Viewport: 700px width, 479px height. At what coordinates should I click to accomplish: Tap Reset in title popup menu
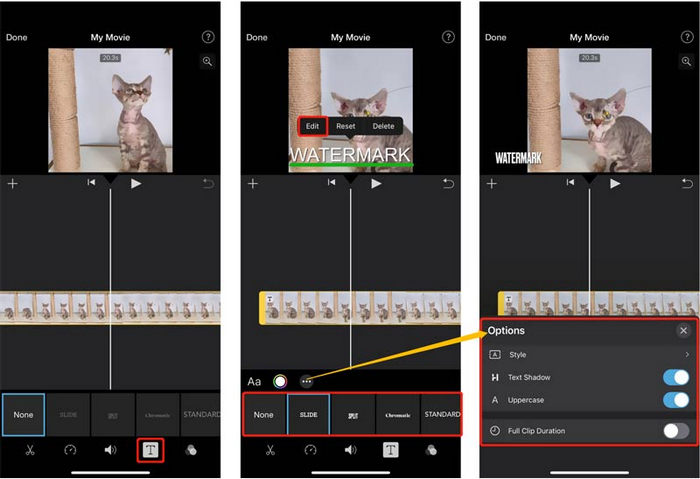[346, 126]
